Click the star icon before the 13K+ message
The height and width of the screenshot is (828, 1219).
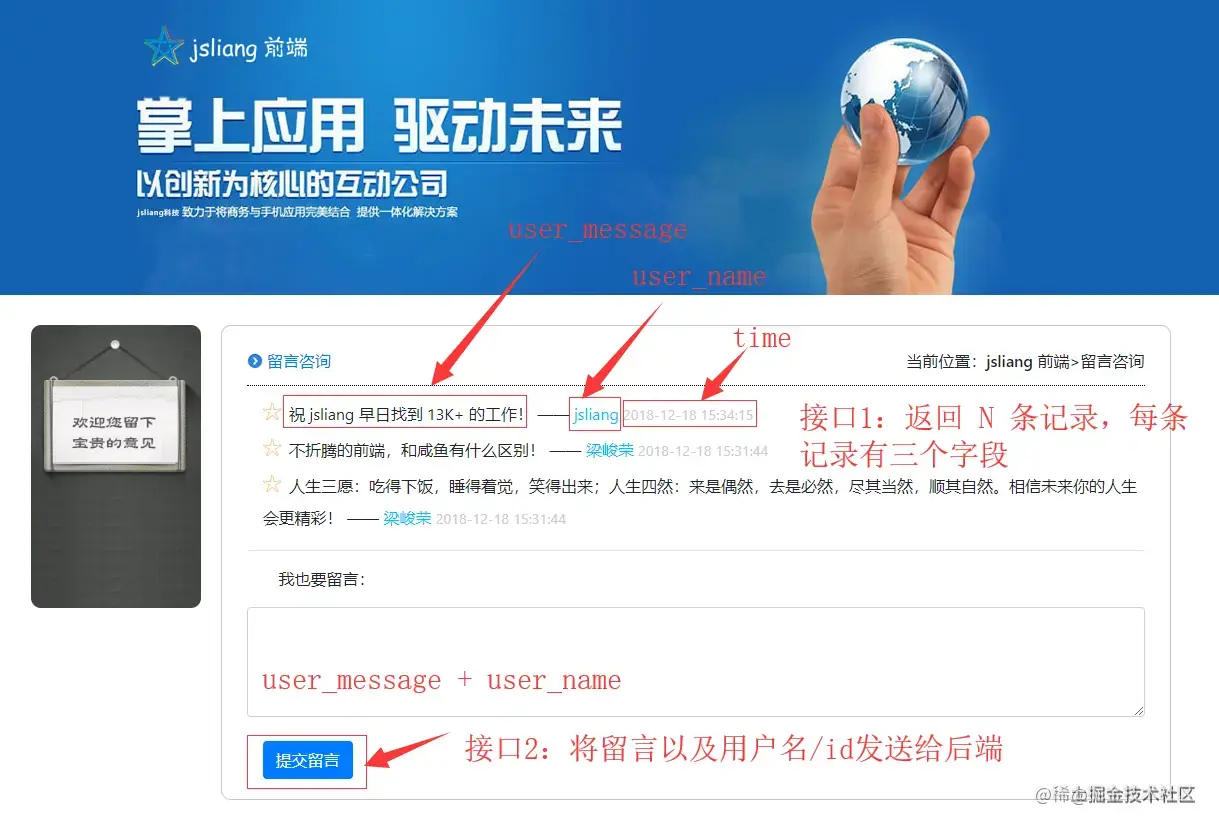[271, 412]
